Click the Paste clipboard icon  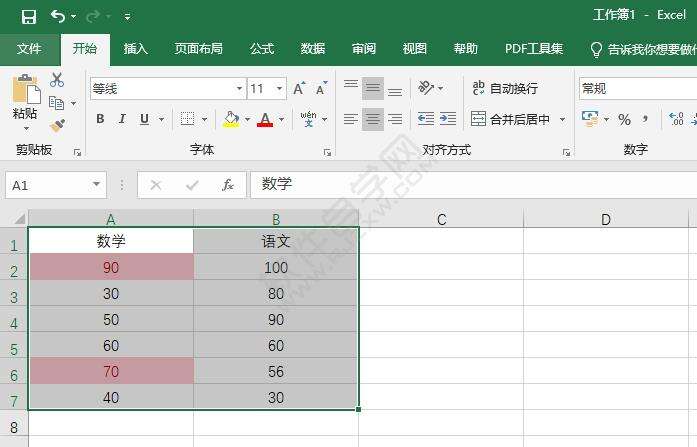26,89
